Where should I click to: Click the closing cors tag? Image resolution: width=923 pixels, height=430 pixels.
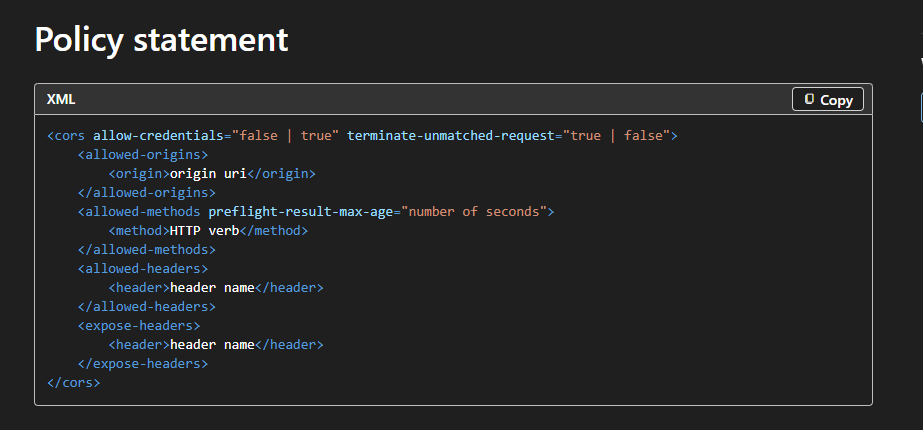tap(74, 382)
